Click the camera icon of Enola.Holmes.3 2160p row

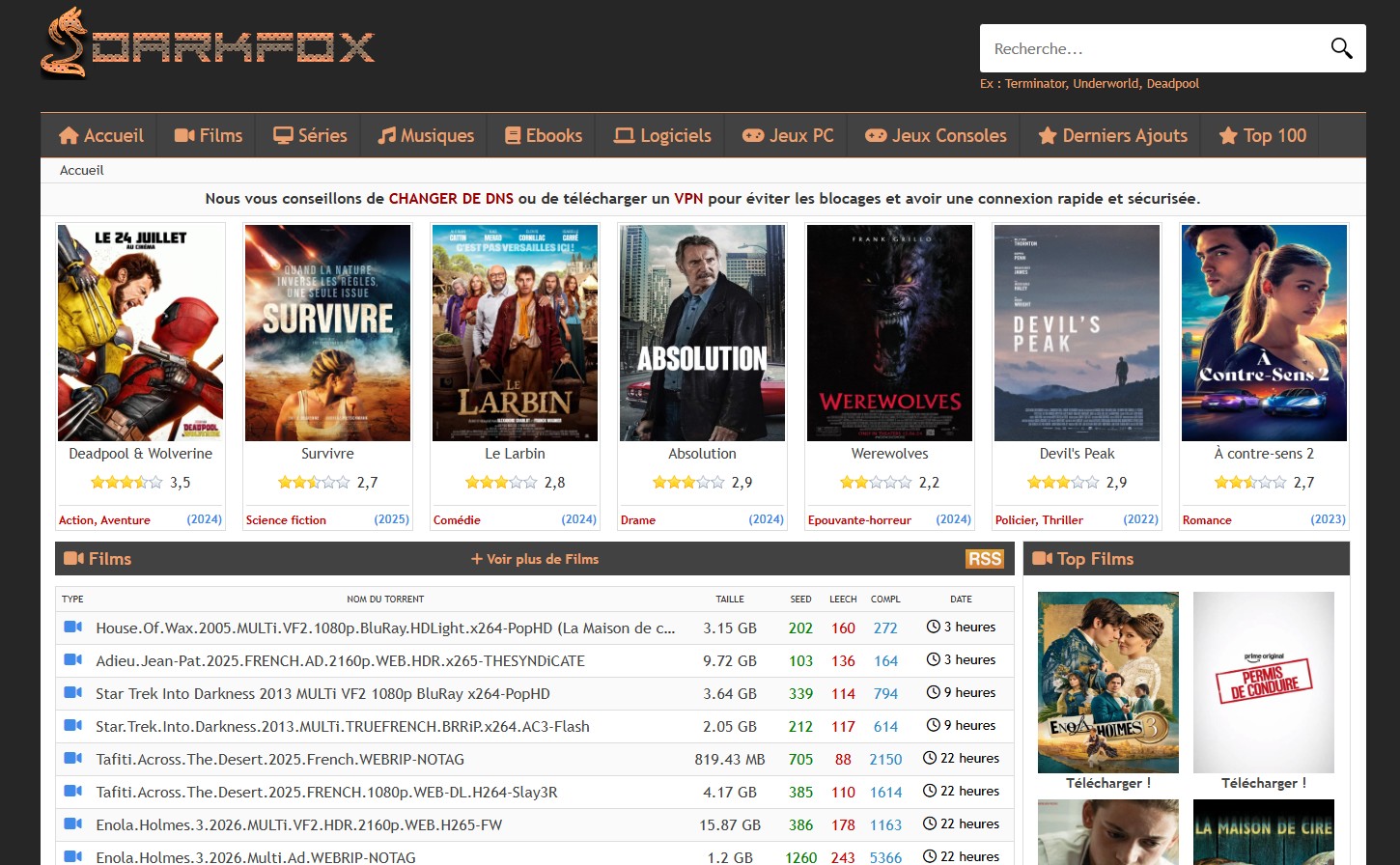[72, 824]
